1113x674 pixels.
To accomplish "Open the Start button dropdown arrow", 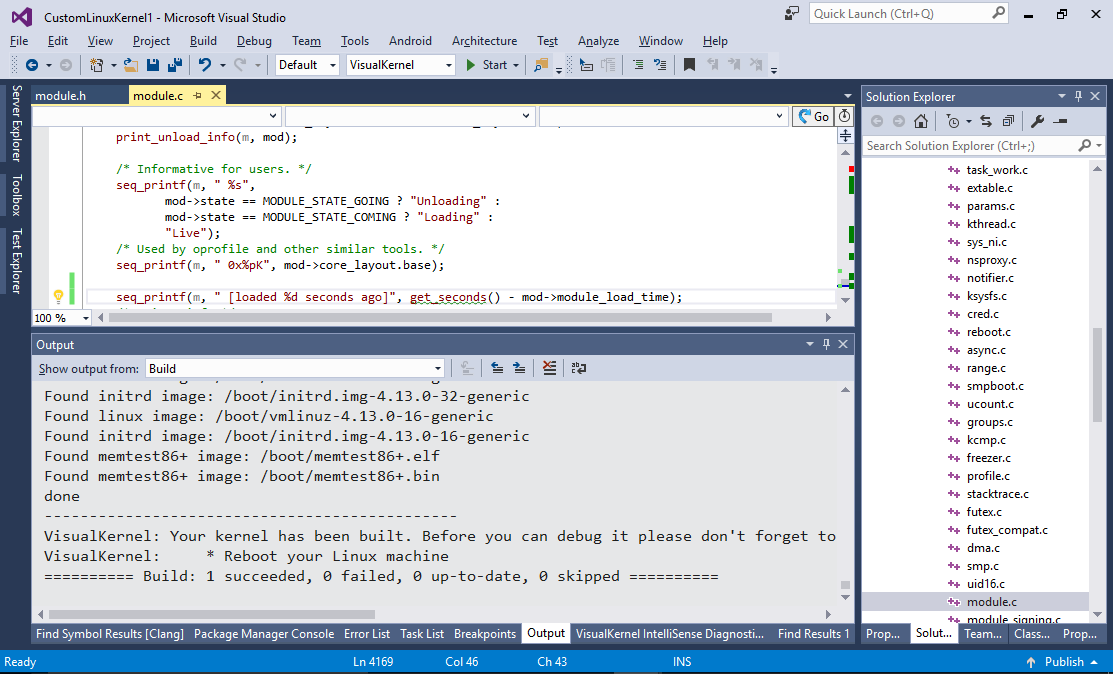I will coord(516,65).
